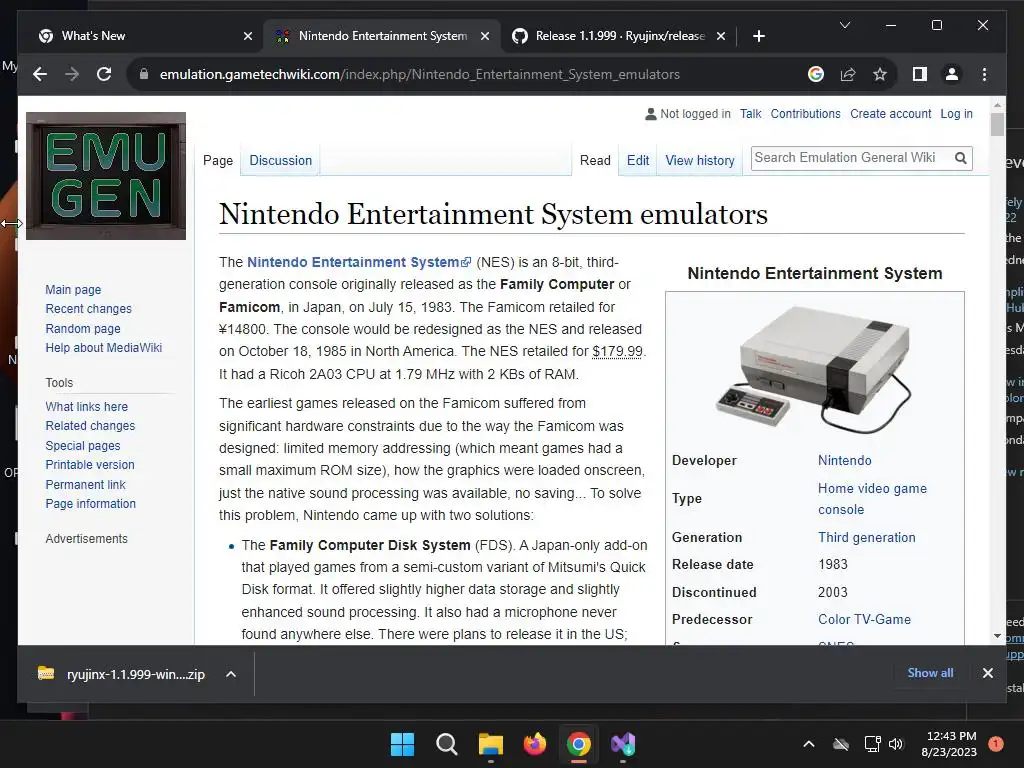This screenshot has height=768, width=1024.
Task: Select the Page tab
Action: point(217,161)
